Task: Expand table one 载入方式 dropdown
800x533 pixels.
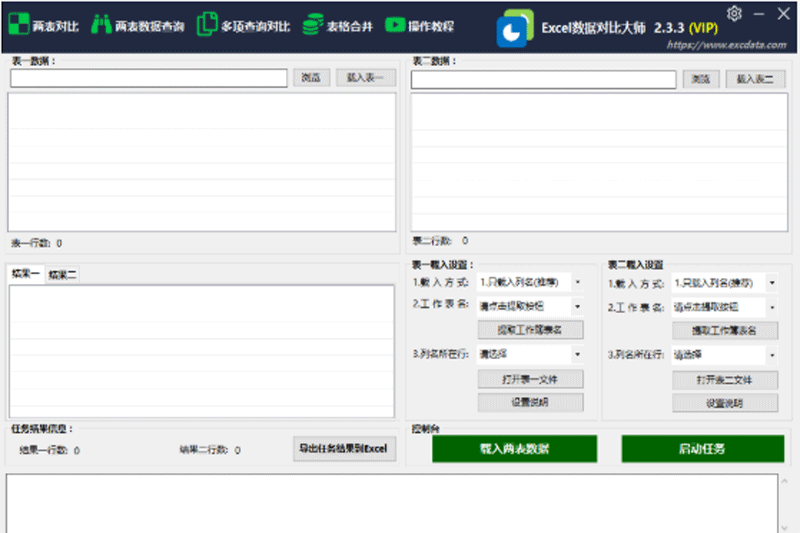Action: 578,282
